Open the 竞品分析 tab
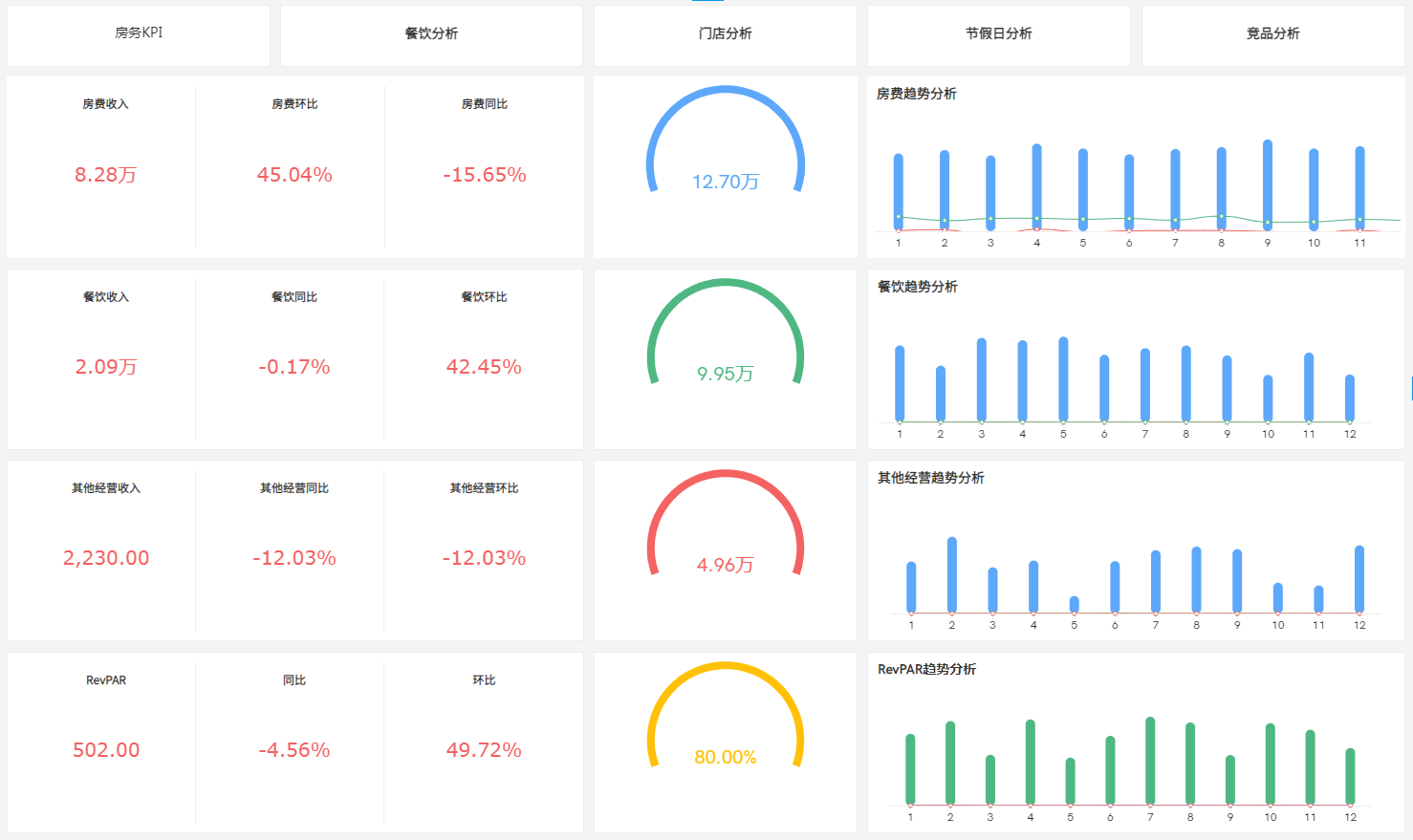Viewport: 1413px width, 840px height. [x=1273, y=35]
